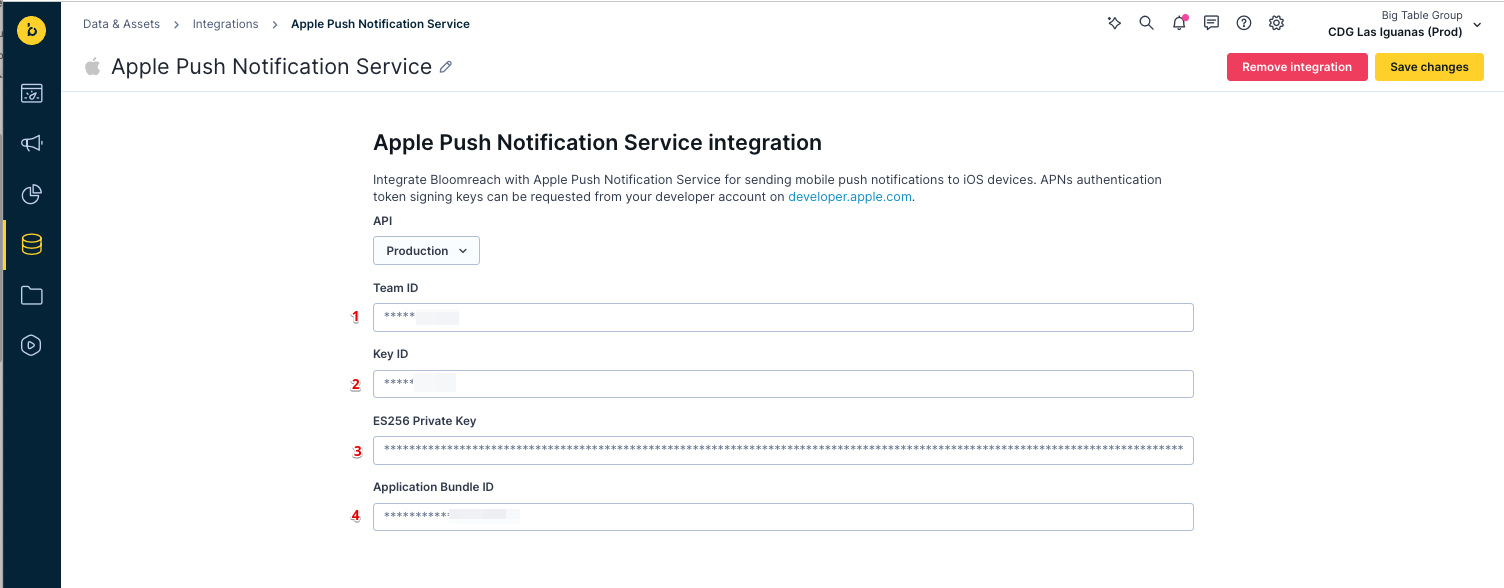Open the folder sidebar icon

(x=31, y=295)
